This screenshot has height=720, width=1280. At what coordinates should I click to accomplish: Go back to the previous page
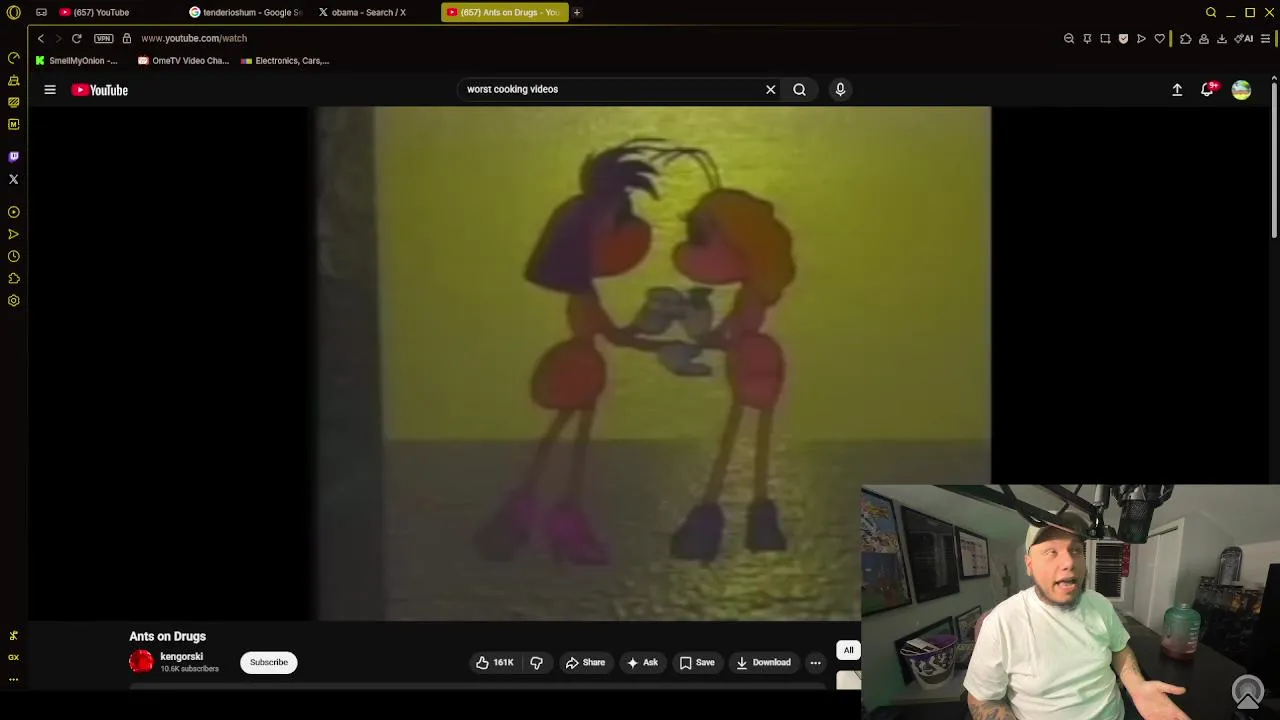pos(41,38)
